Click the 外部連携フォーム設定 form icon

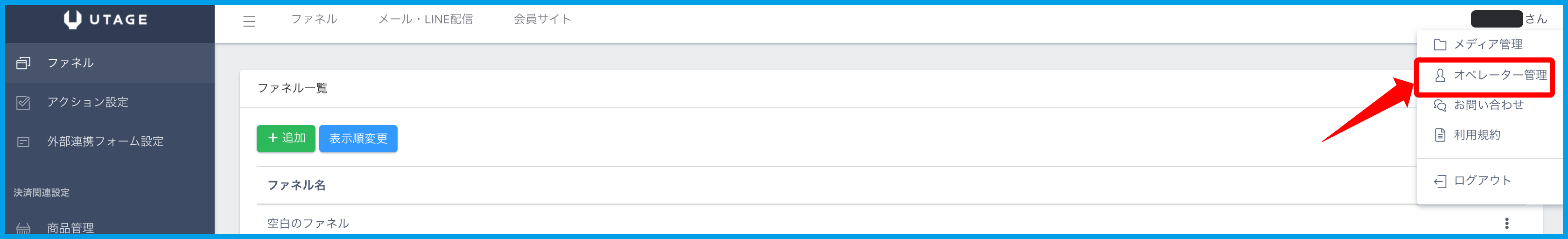(x=23, y=142)
